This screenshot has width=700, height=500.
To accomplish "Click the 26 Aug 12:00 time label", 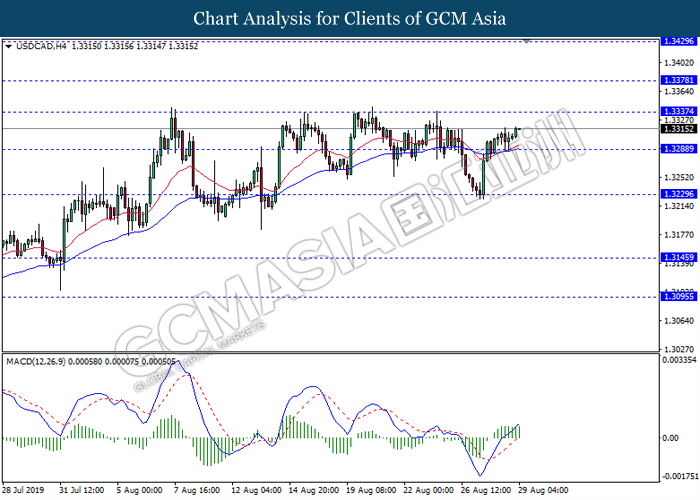I will 486,490.
